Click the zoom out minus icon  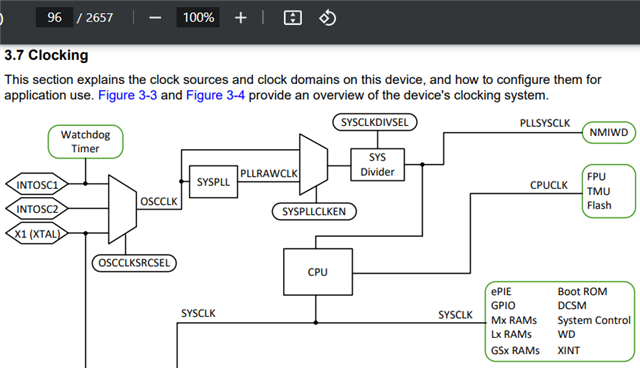point(155,18)
